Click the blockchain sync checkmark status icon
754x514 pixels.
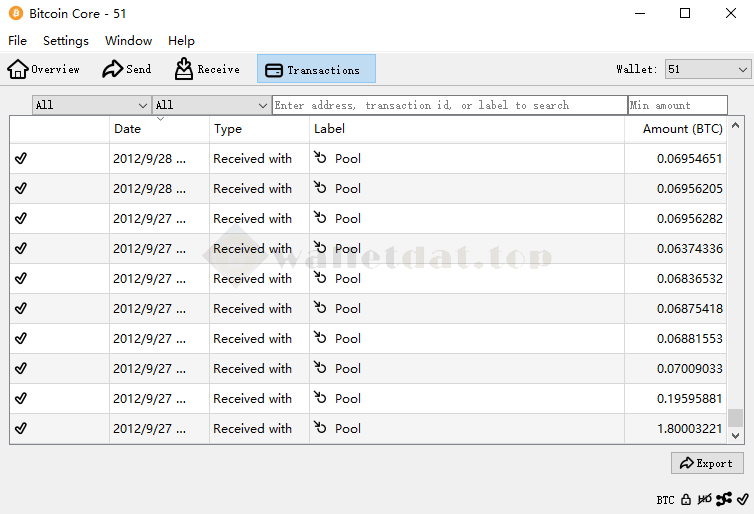(x=742, y=499)
